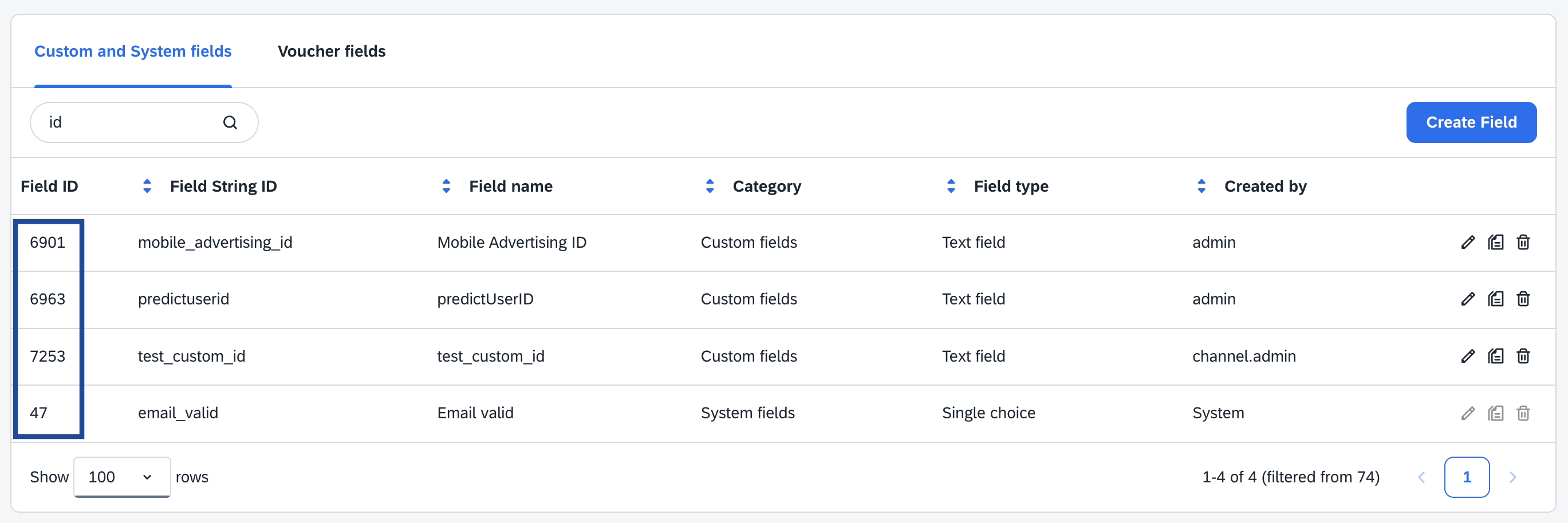Duplicate the test_custom_id field
1568x523 pixels.
(x=1496, y=356)
